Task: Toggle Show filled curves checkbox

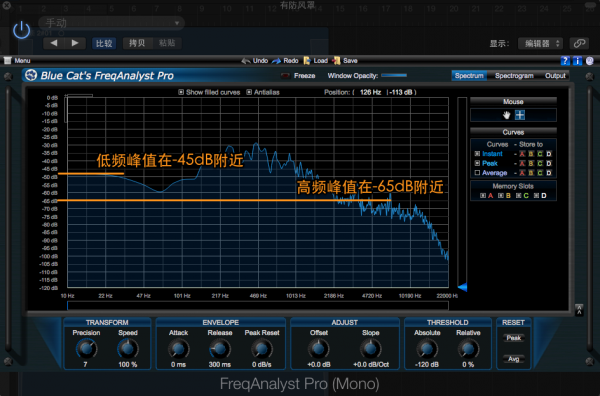Action: tap(181, 92)
